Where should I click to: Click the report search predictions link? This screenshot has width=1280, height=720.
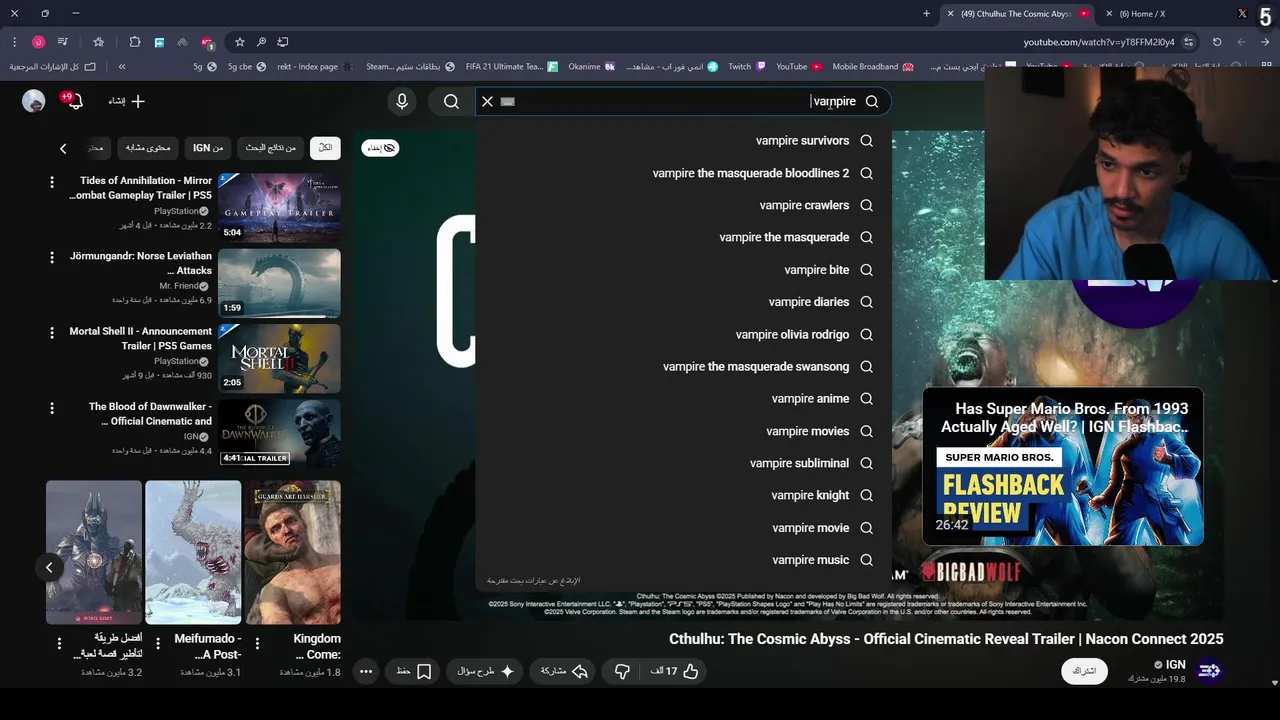click(x=533, y=580)
